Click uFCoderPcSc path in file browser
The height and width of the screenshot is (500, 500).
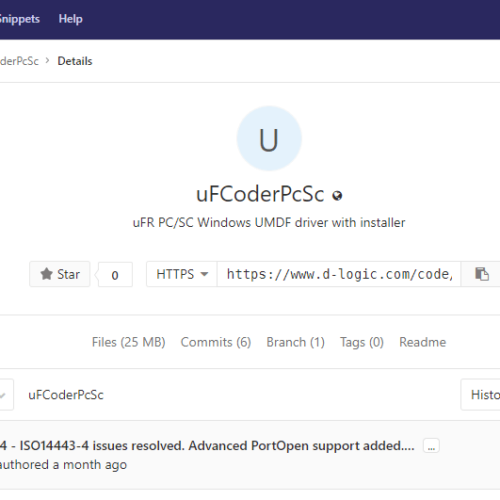66,395
